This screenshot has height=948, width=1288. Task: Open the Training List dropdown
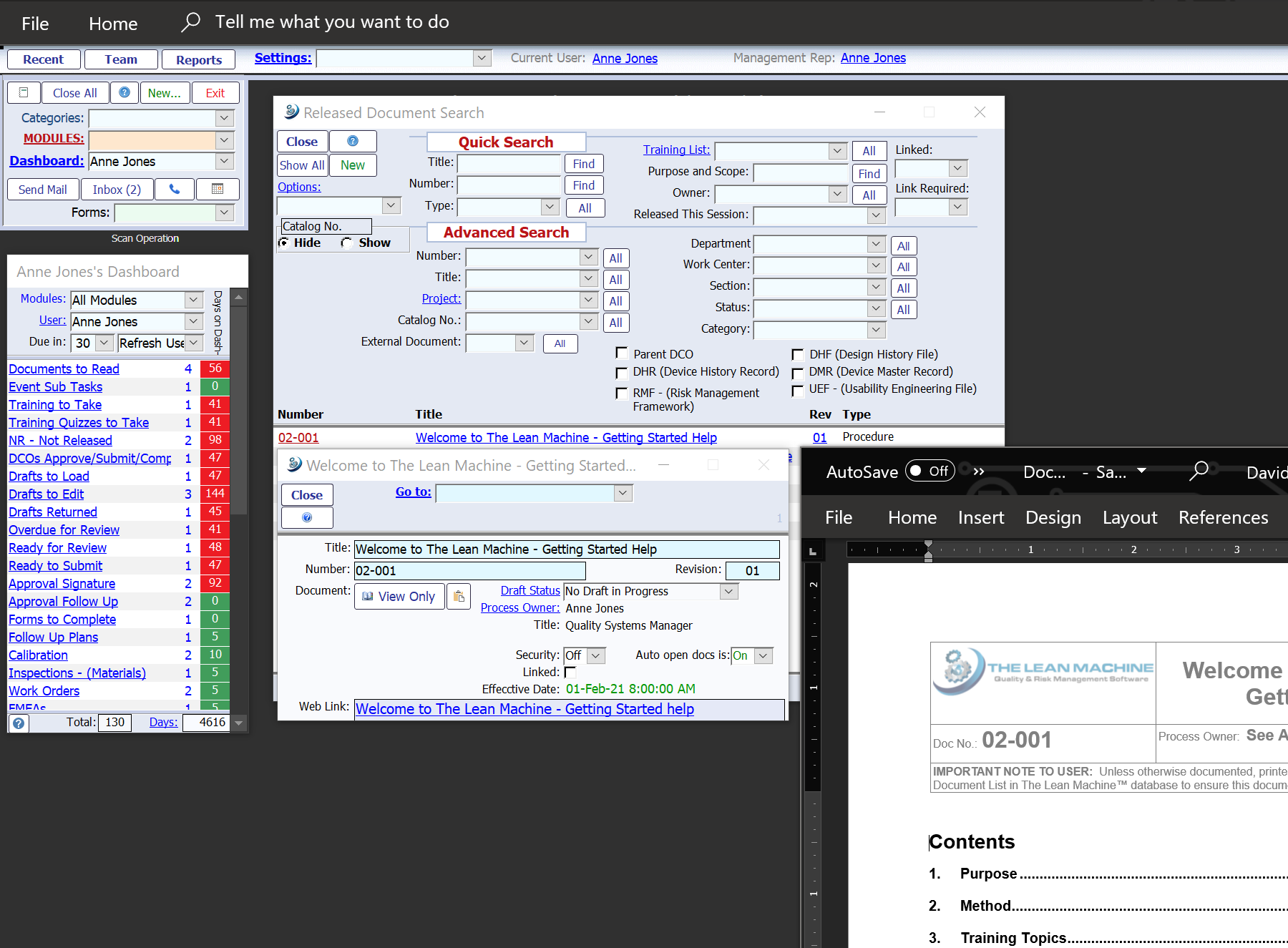[838, 151]
